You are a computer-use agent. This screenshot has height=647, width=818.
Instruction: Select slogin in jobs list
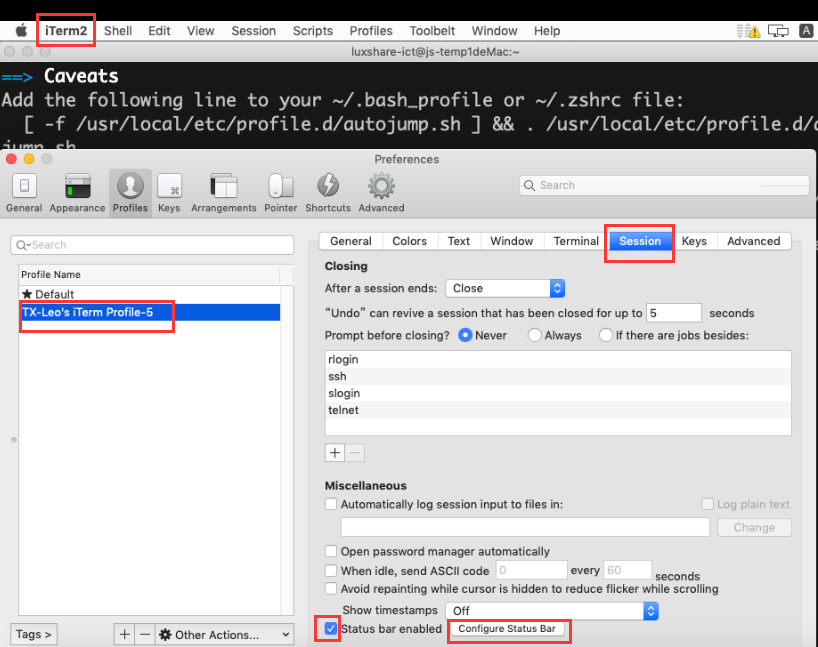pyautogui.click(x=558, y=393)
